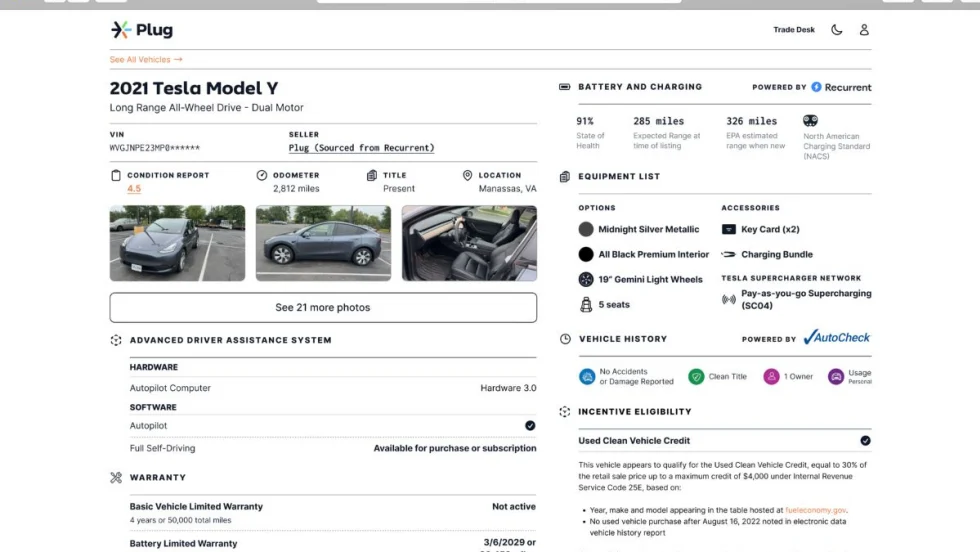980x552 pixels.
Task: Click the Present title status text
Action: (x=399, y=188)
